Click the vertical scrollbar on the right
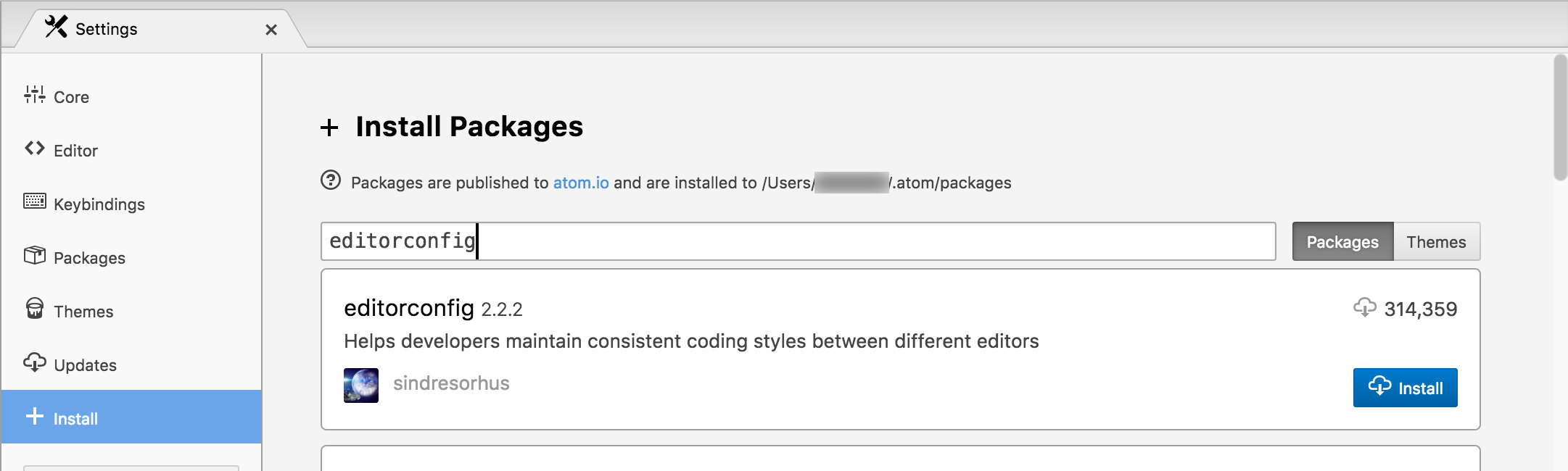1568x471 pixels. (x=1560, y=117)
